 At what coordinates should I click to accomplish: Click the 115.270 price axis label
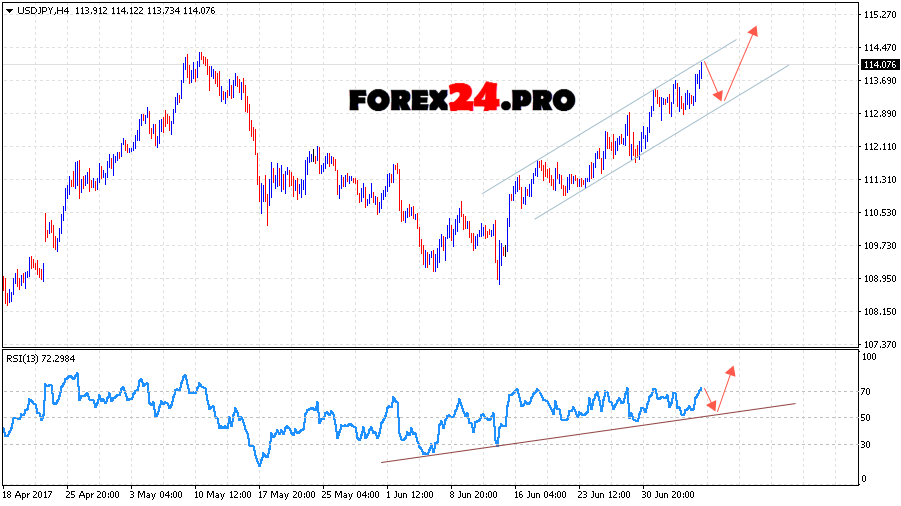(x=878, y=15)
